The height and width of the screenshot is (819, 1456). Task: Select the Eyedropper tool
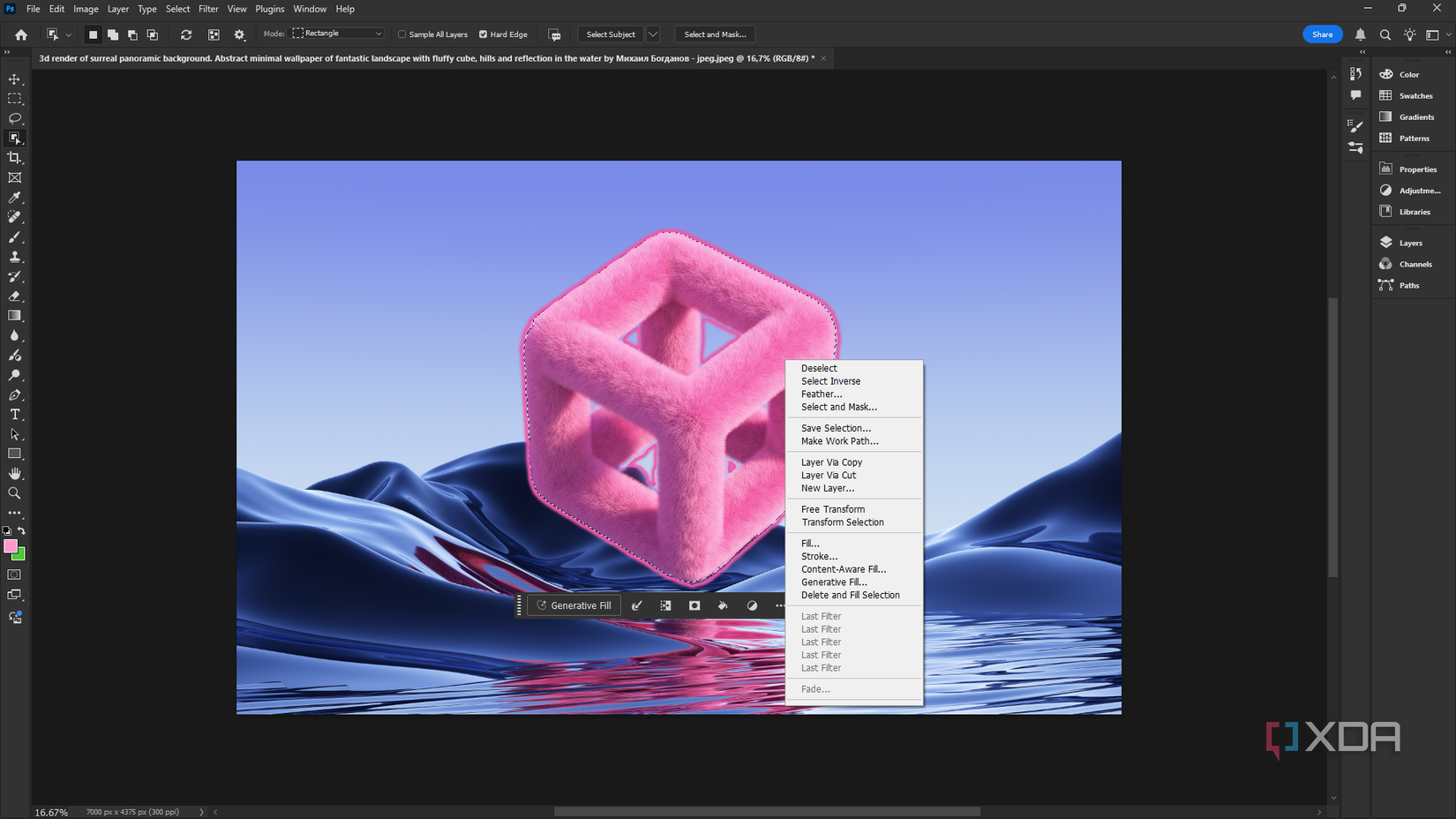(x=15, y=198)
